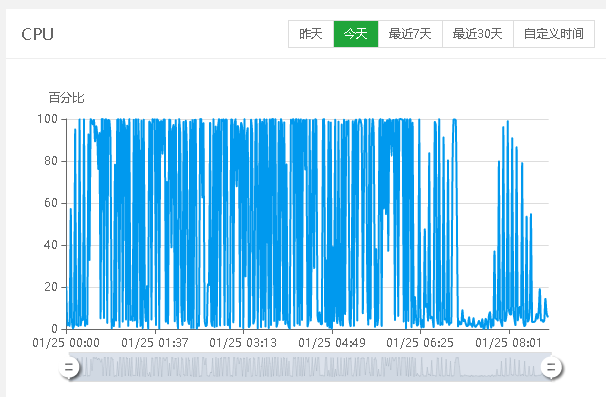Click the 80 y-axis value
The height and width of the screenshot is (397, 606).
(51, 161)
